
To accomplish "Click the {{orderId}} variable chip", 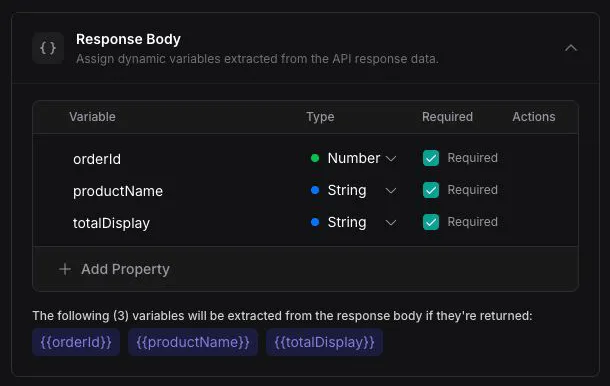I will (x=76, y=342).
